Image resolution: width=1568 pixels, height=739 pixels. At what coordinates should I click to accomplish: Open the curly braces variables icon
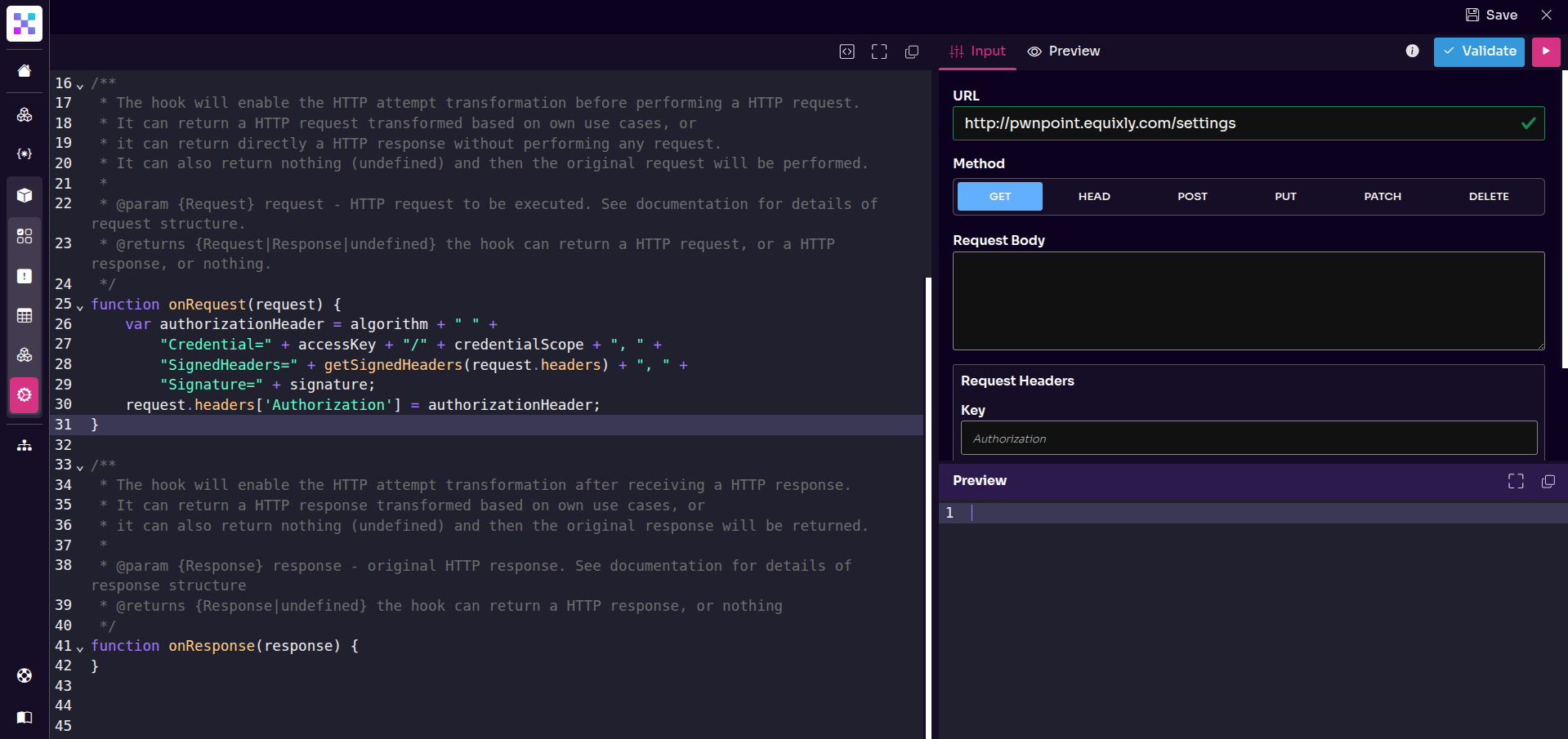[x=25, y=154]
